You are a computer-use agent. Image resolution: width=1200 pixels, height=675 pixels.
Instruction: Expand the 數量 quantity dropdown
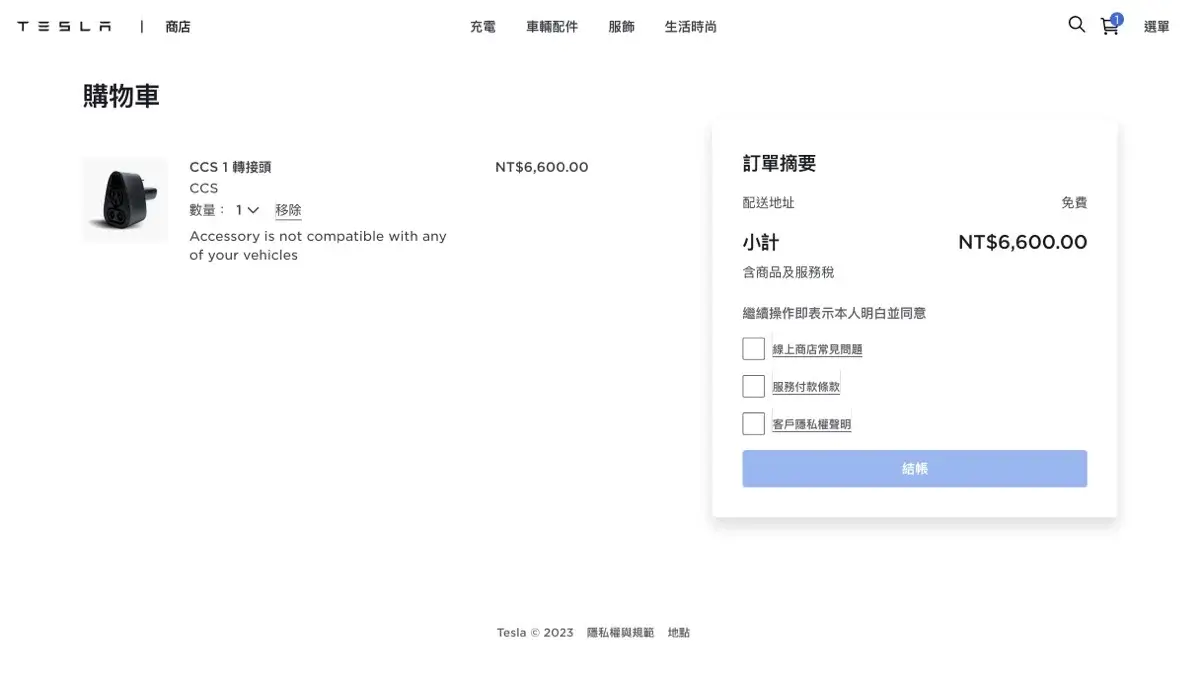point(247,210)
